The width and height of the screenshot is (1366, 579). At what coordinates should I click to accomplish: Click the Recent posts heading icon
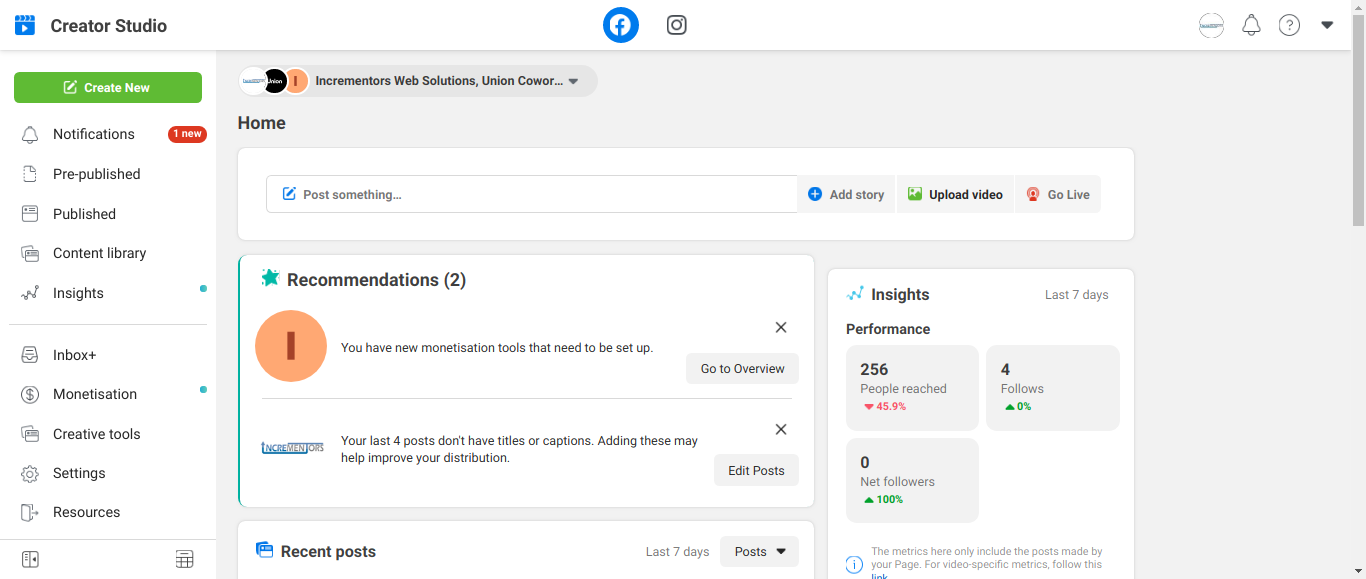265,550
